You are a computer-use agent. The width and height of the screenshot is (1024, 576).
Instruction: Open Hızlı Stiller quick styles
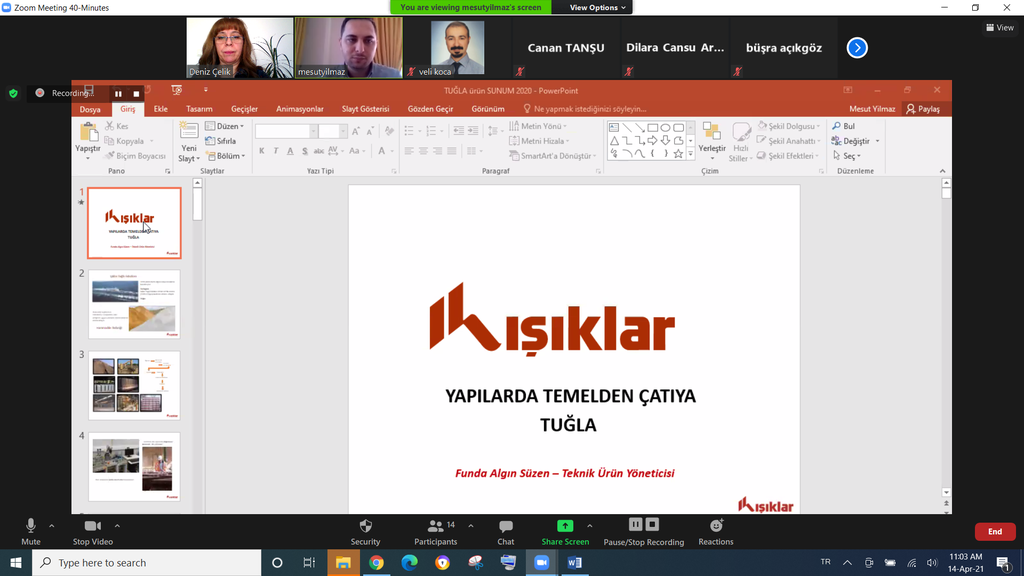741,141
